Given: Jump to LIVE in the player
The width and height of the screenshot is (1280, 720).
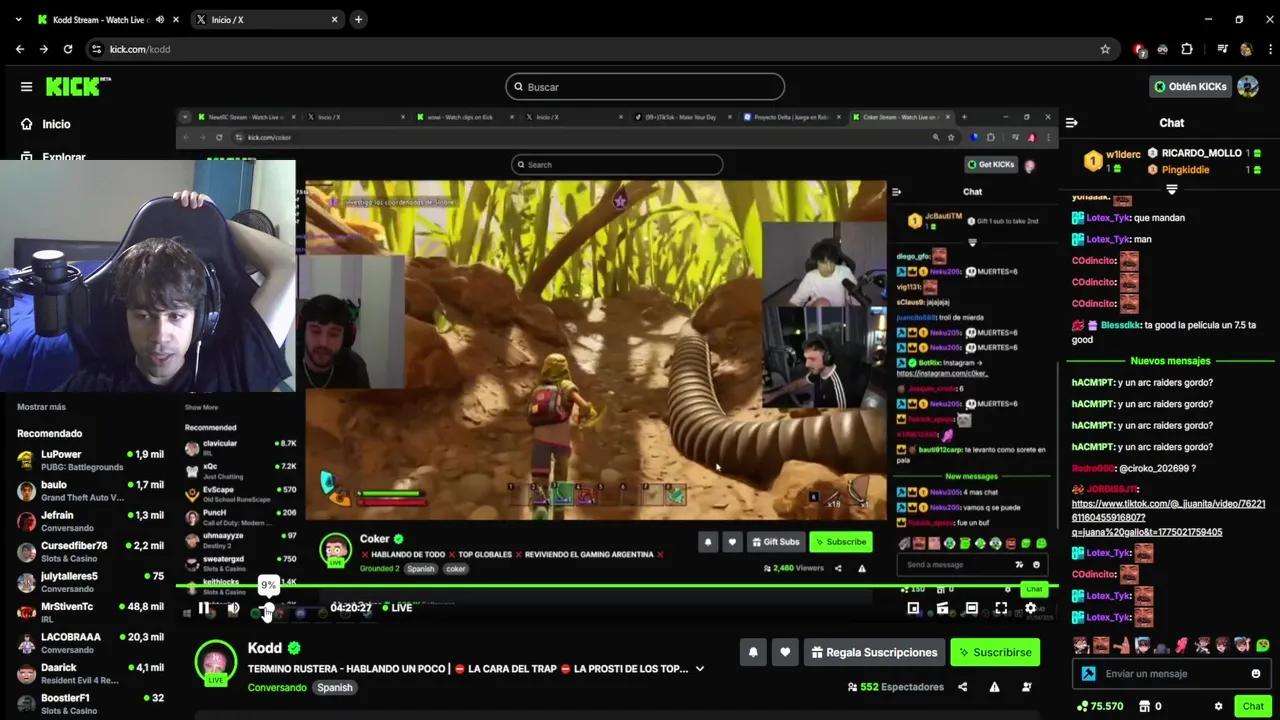Looking at the screenshot, I should [395, 607].
